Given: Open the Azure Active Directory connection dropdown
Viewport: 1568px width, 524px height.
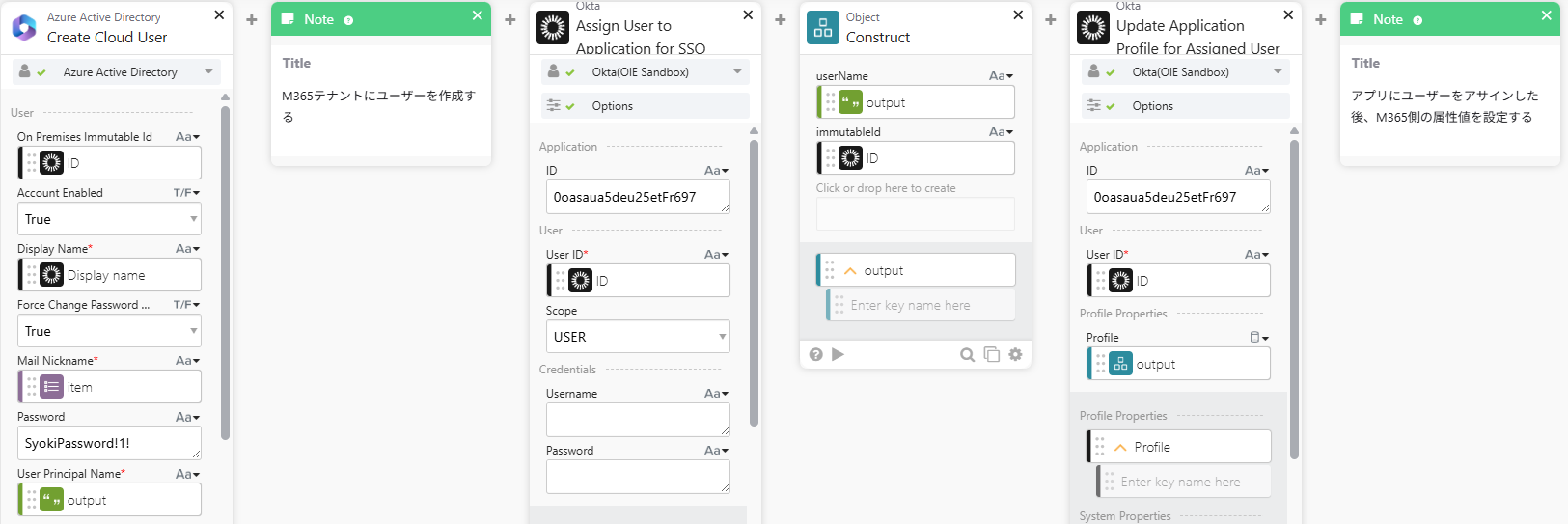Looking at the screenshot, I should (x=117, y=72).
